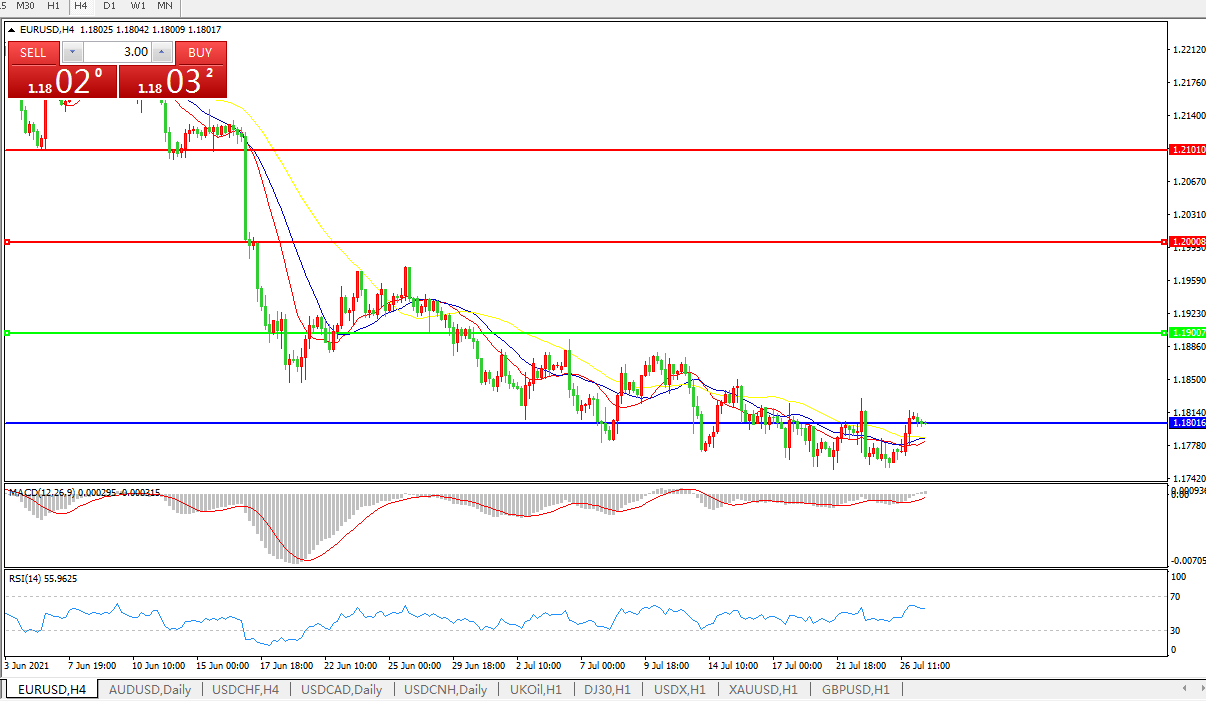Click the SELL button at 1.18020
Viewport: 1206px width, 701px height.
coord(33,53)
